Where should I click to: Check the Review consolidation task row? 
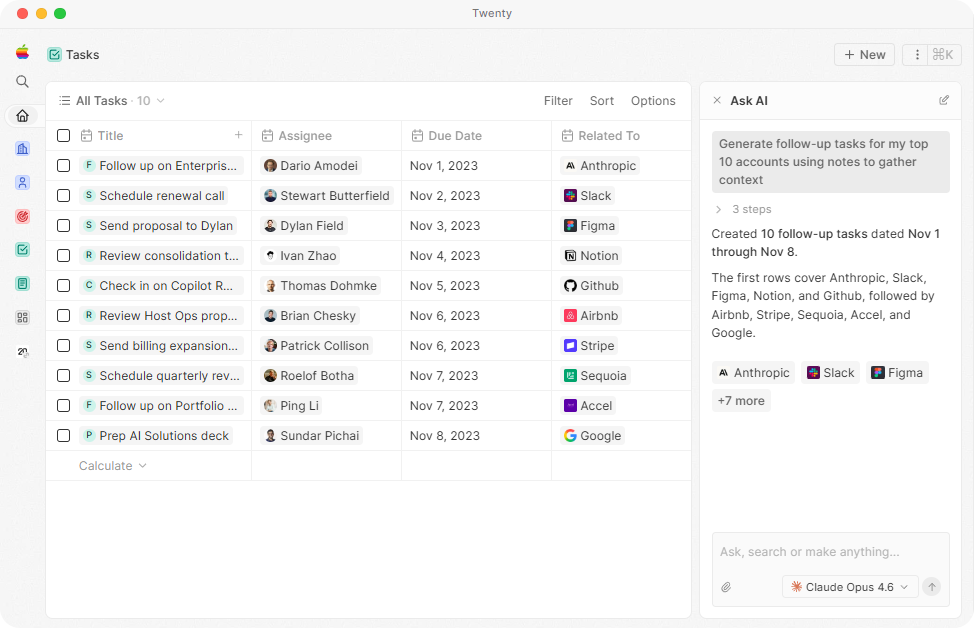63,255
